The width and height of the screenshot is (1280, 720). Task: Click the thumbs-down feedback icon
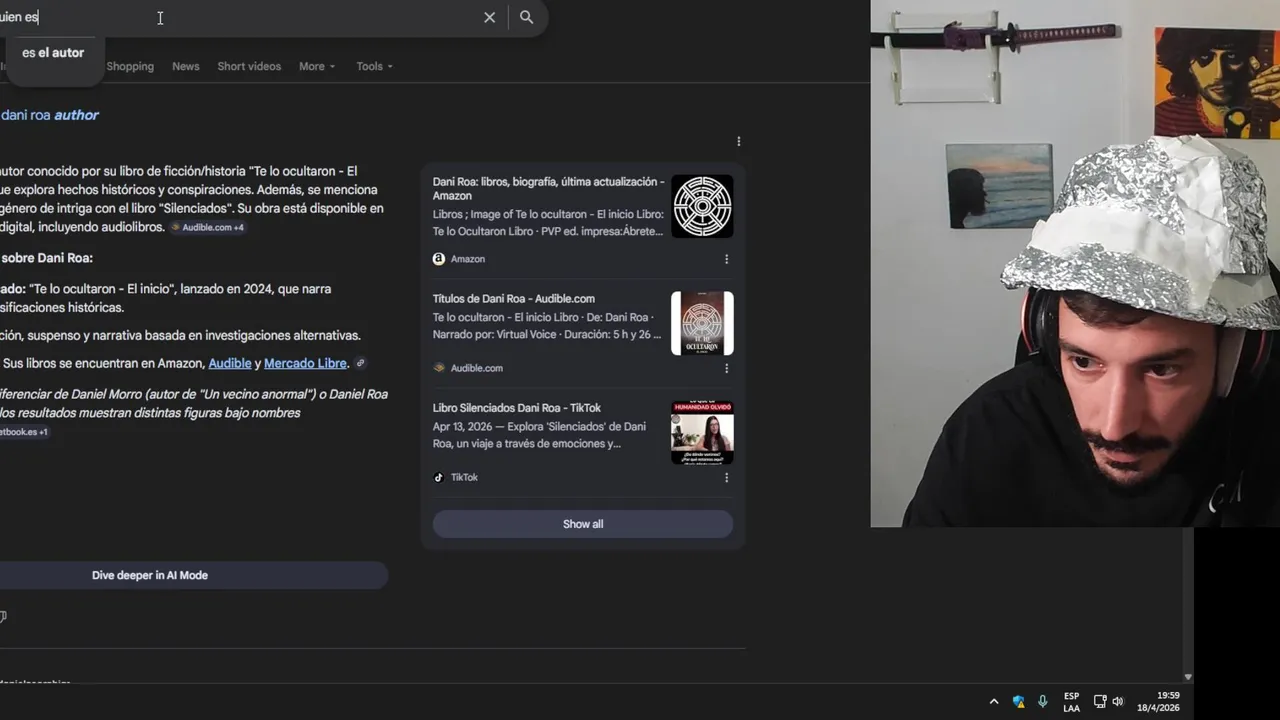[x=3, y=617]
